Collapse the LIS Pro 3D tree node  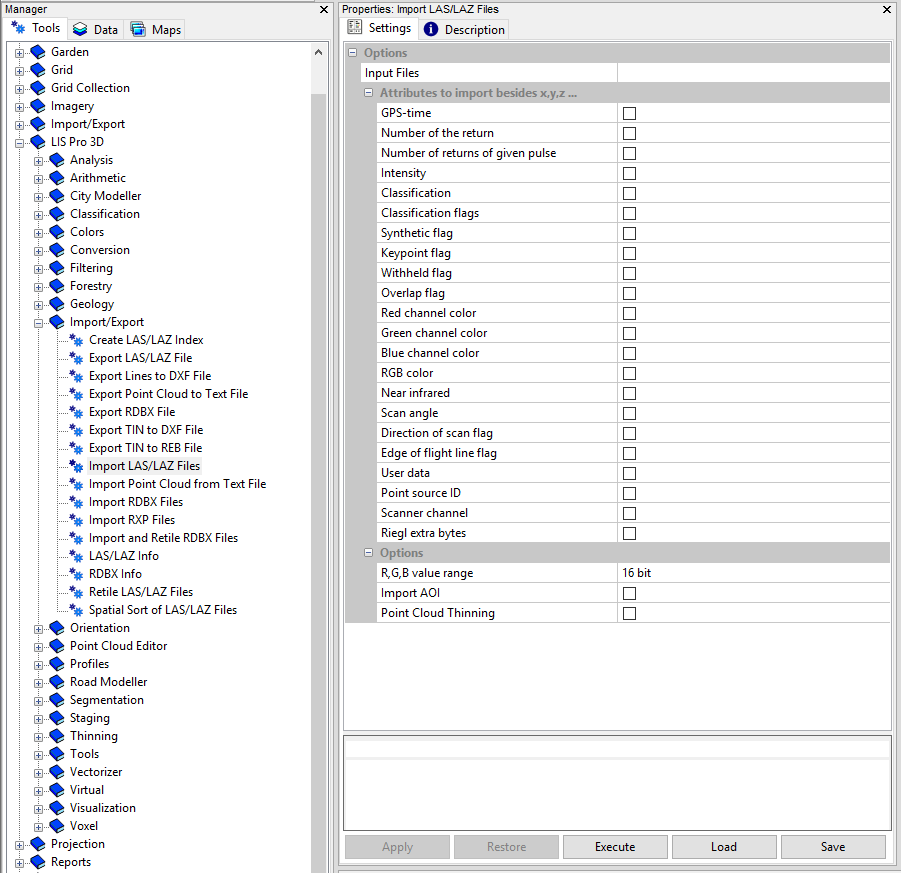[20, 143]
